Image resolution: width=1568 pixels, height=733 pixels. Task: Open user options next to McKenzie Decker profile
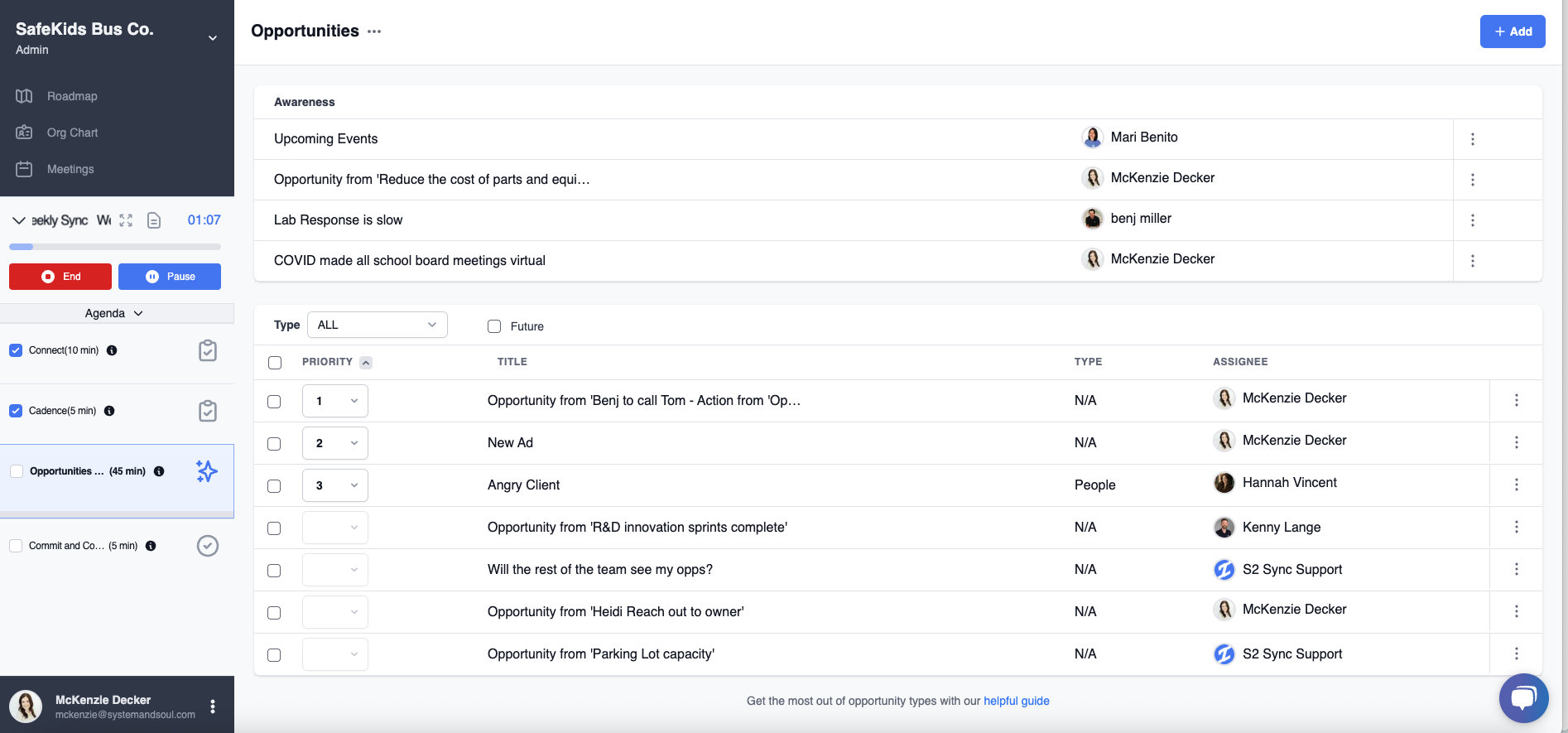pos(213,706)
